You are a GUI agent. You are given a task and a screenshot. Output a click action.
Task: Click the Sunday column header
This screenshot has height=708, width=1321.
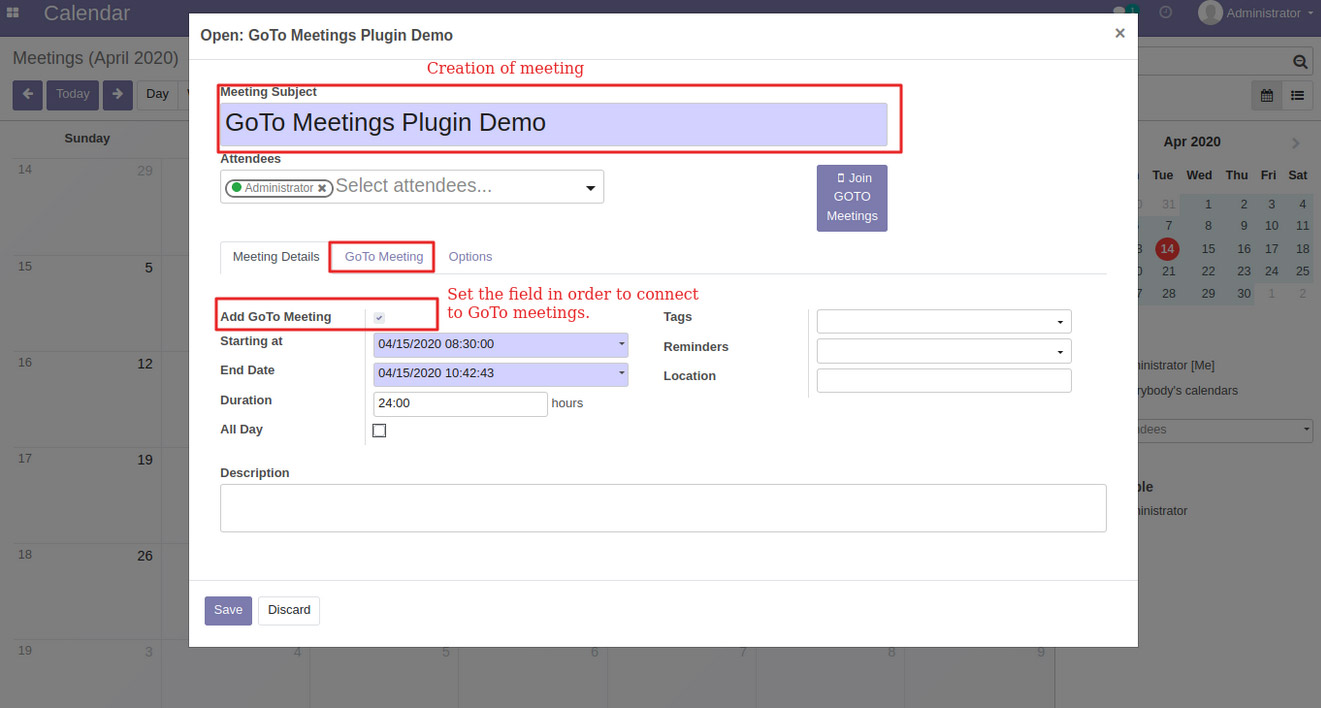pyautogui.click(x=87, y=138)
